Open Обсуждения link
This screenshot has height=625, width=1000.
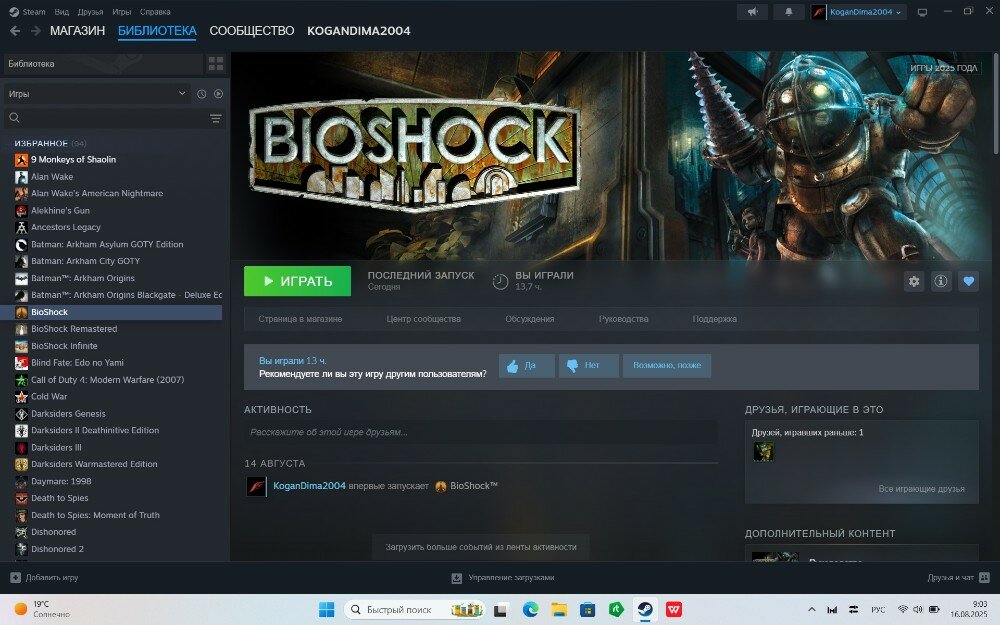[x=530, y=319]
